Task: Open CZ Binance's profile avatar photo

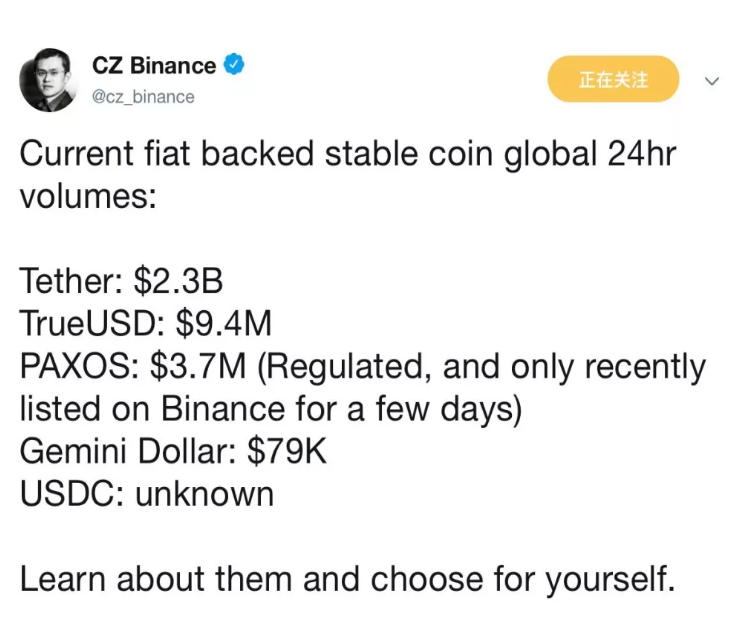Action: (x=49, y=80)
